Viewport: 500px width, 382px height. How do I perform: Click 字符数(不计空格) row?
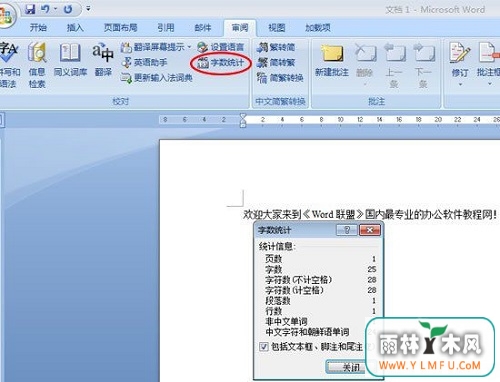pos(321,280)
